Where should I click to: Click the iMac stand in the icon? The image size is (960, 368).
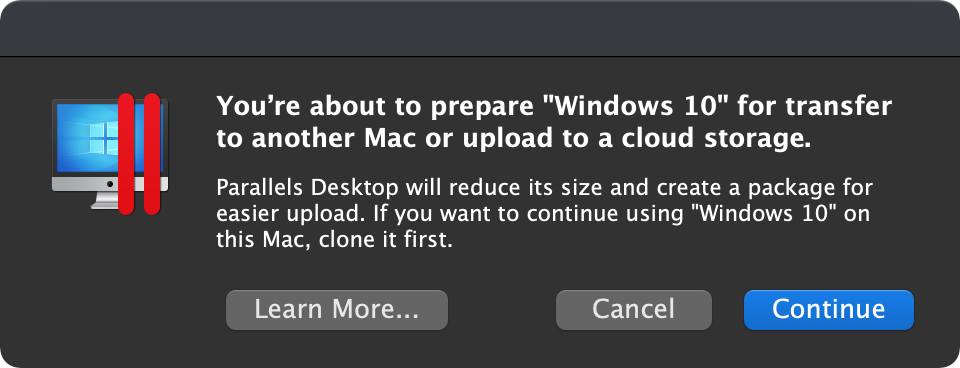click(105, 200)
